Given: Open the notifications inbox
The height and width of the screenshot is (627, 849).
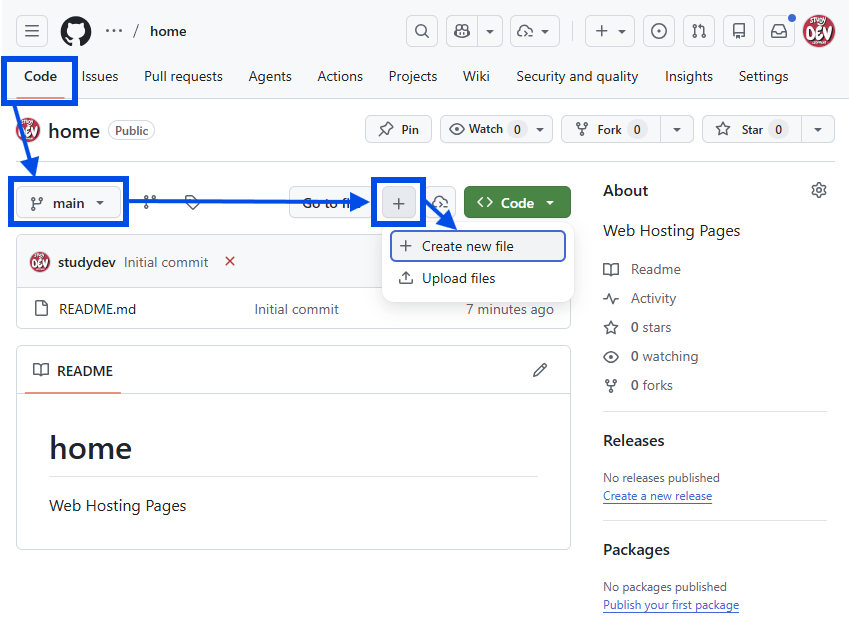Looking at the screenshot, I should pos(779,31).
